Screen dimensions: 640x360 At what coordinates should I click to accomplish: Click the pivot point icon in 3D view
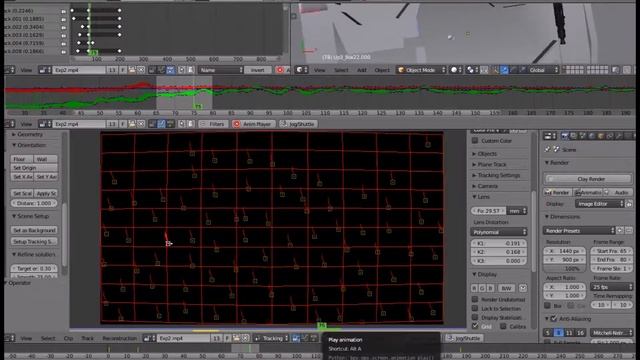point(472,70)
